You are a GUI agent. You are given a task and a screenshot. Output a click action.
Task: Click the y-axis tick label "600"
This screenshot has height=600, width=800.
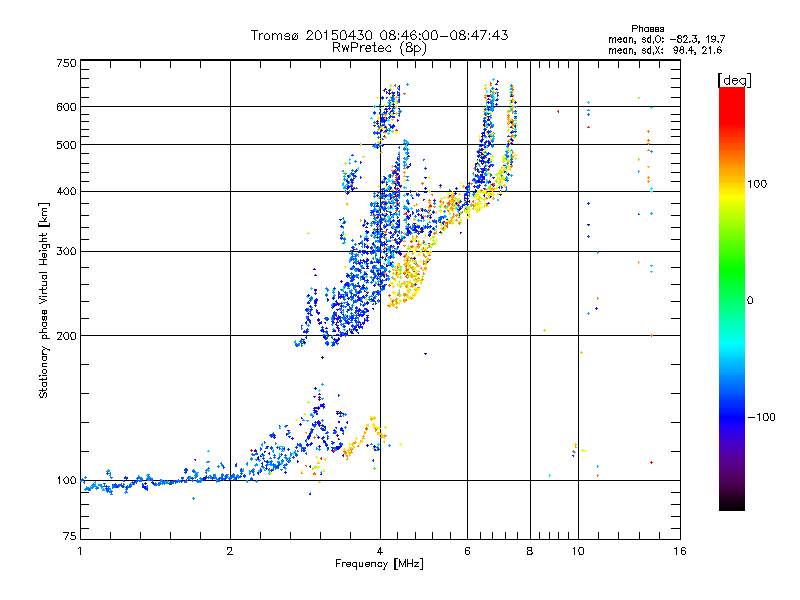67,107
